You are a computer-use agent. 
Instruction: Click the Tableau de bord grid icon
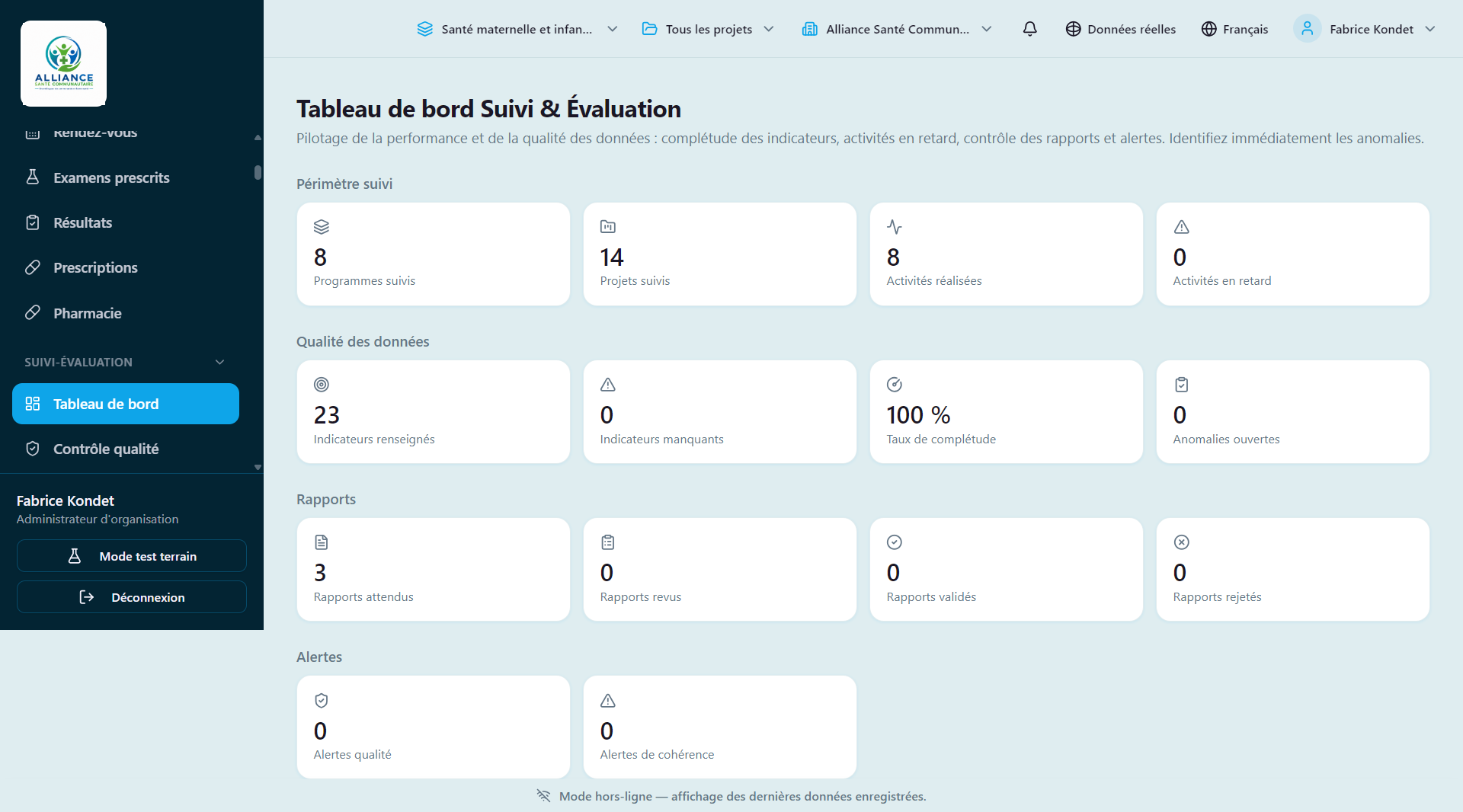[x=33, y=404]
